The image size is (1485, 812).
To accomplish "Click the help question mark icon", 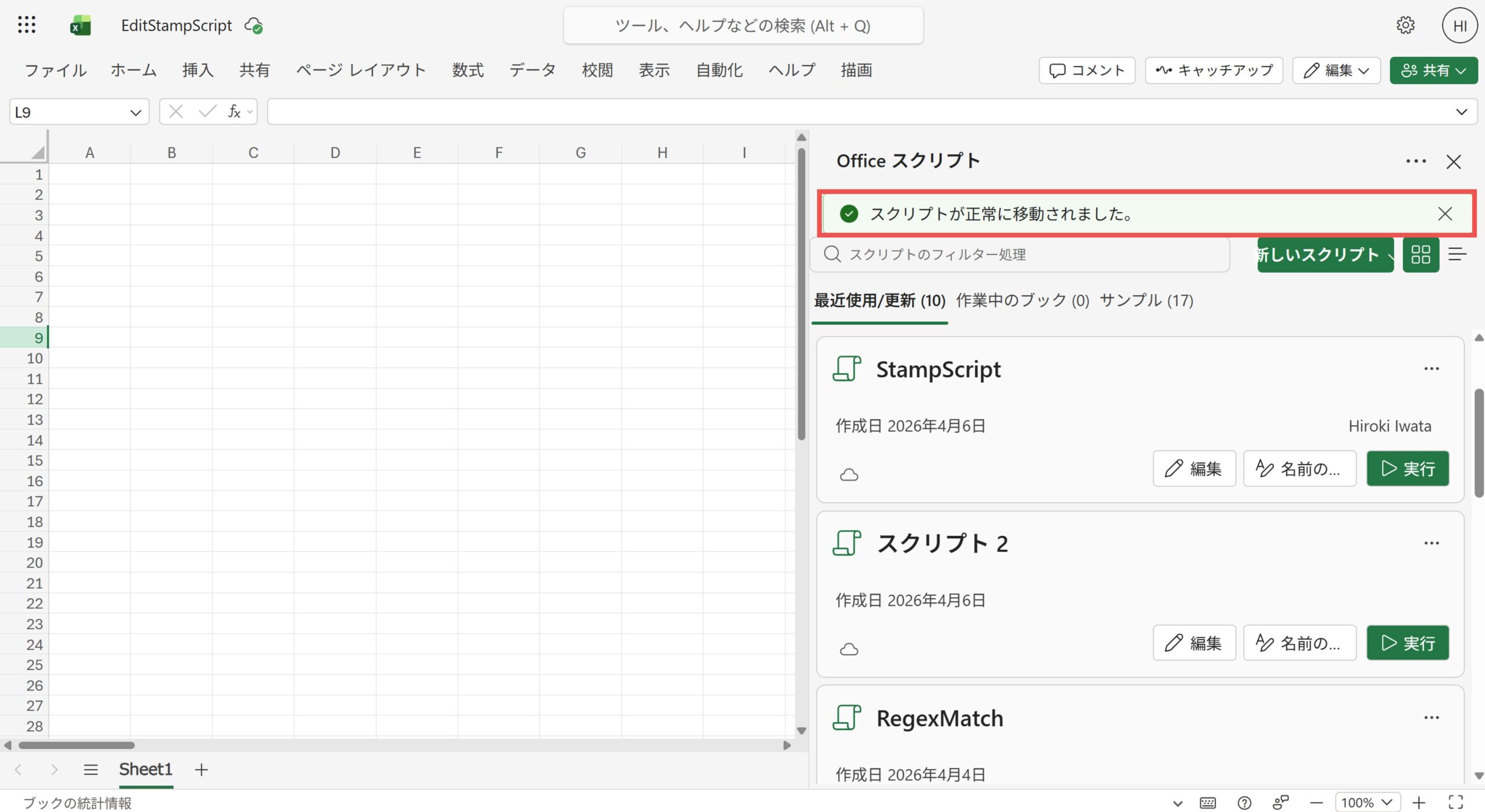I will coord(1244,803).
